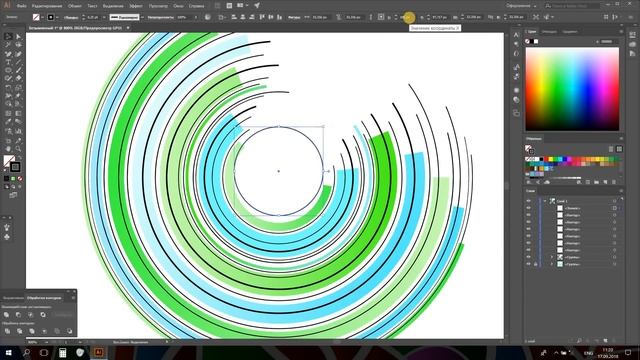Open Файл menu
This screenshot has width=640, height=360.
[x=22, y=6]
